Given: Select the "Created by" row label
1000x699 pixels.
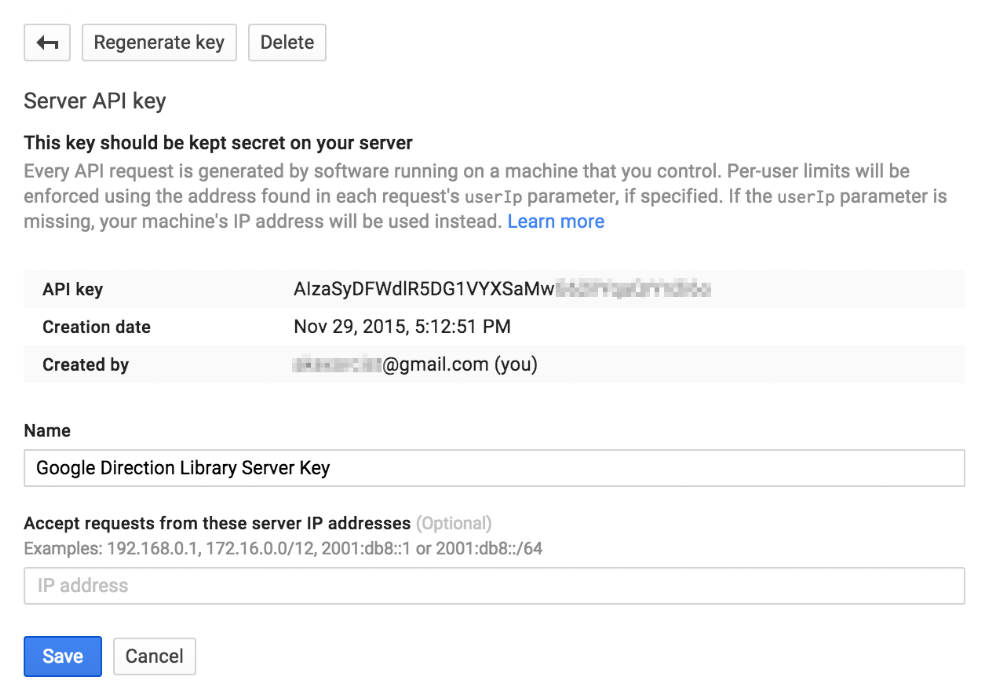Looking at the screenshot, I should 85,365.
